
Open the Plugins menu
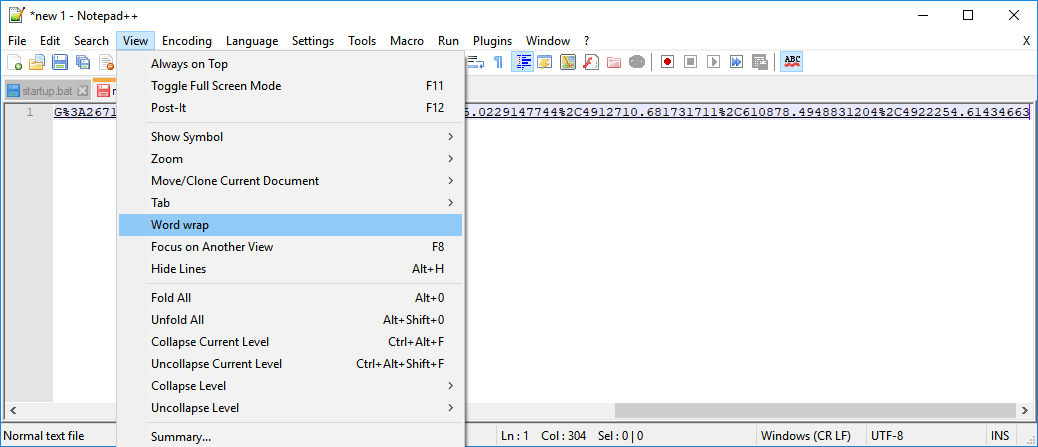(493, 41)
